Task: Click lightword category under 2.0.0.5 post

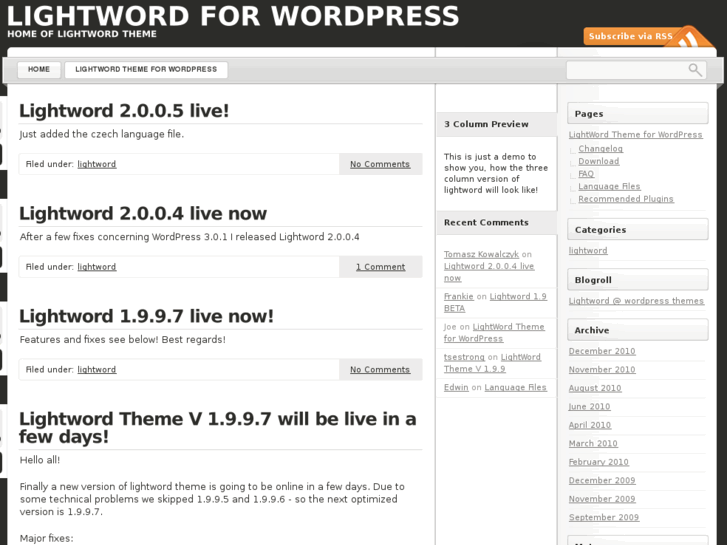Action: 96,164
